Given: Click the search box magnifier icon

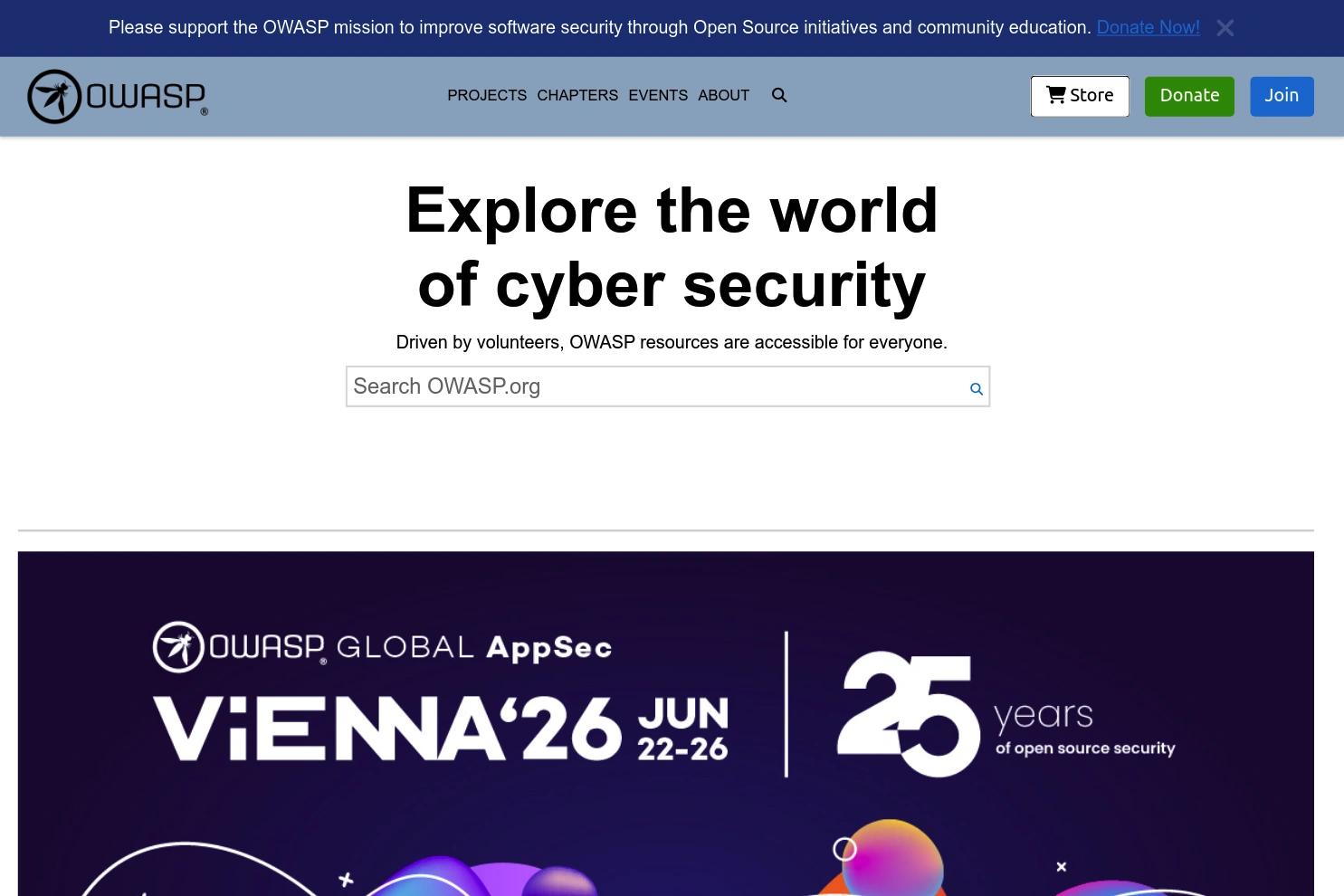Looking at the screenshot, I should pyautogui.click(x=976, y=388).
